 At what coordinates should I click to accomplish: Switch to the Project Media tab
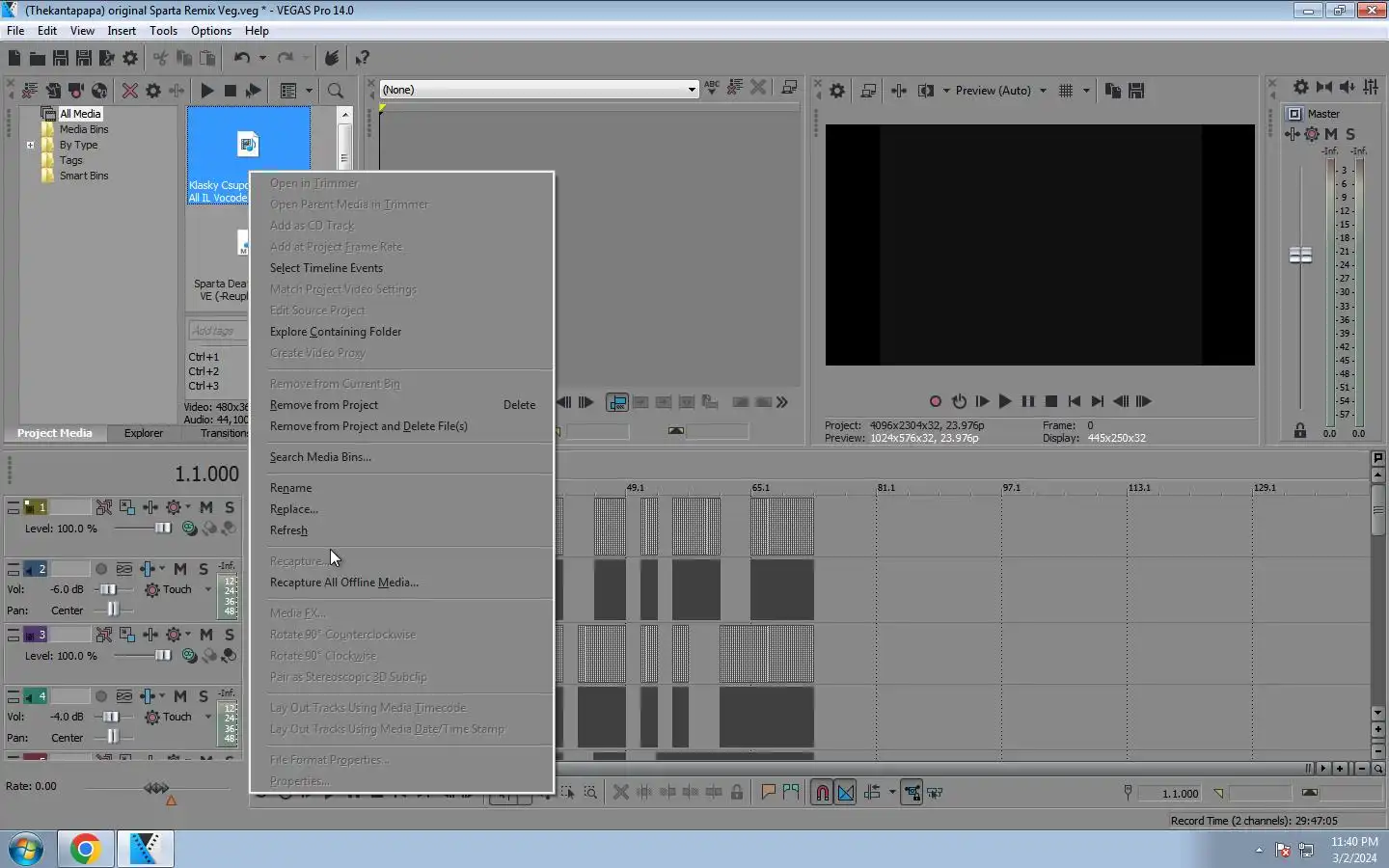coord(55,433)
